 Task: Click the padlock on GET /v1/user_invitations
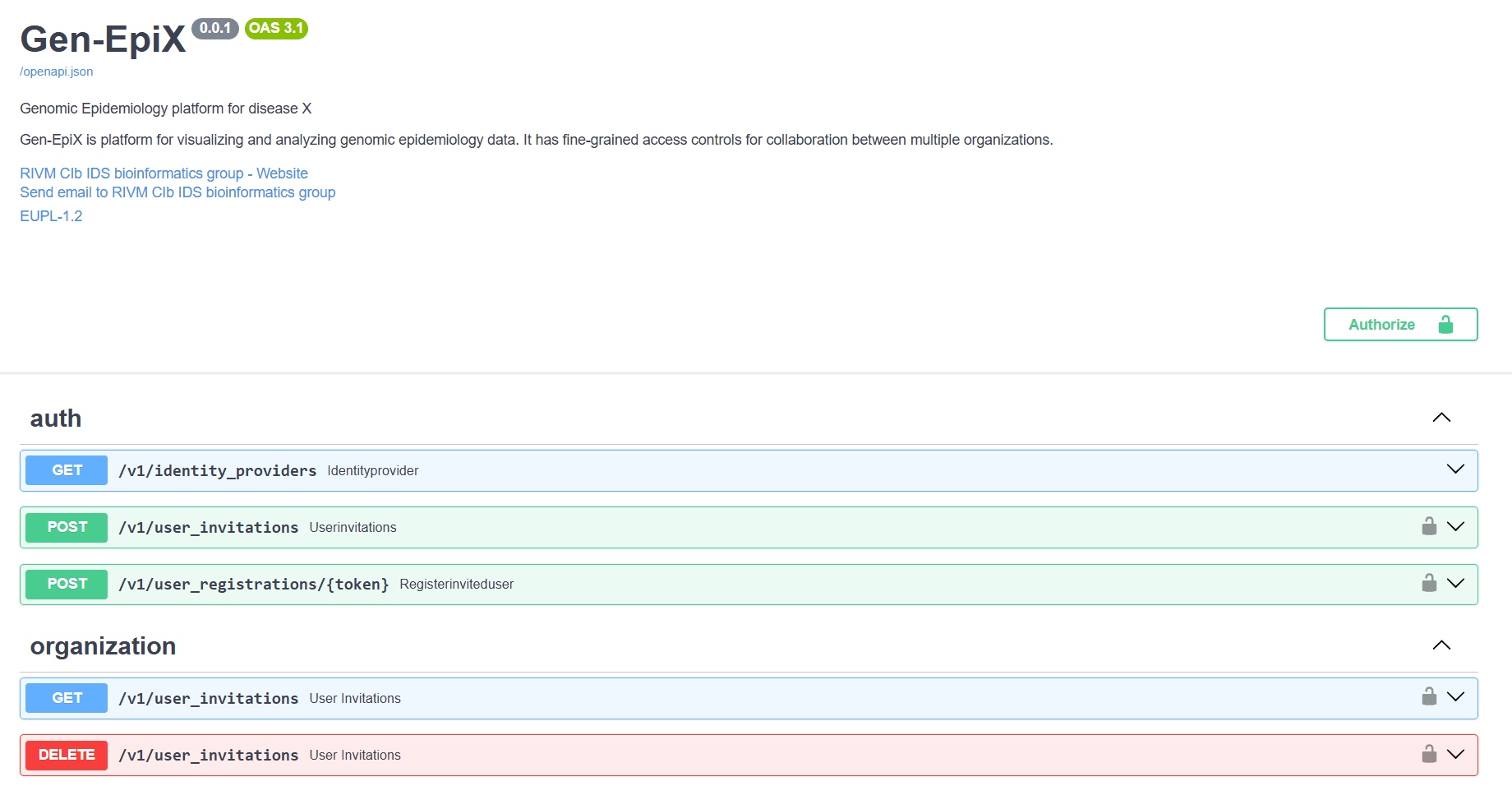pos(1429,697)
